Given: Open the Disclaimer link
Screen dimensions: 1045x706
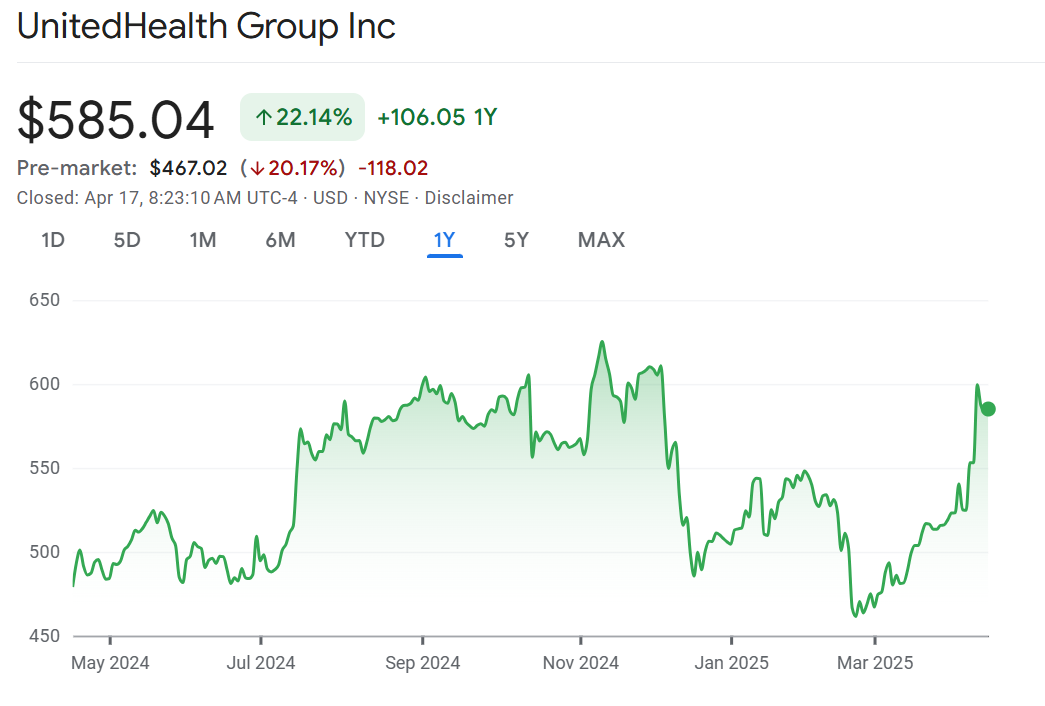Looking at the screenshot, I should (469, 198).
